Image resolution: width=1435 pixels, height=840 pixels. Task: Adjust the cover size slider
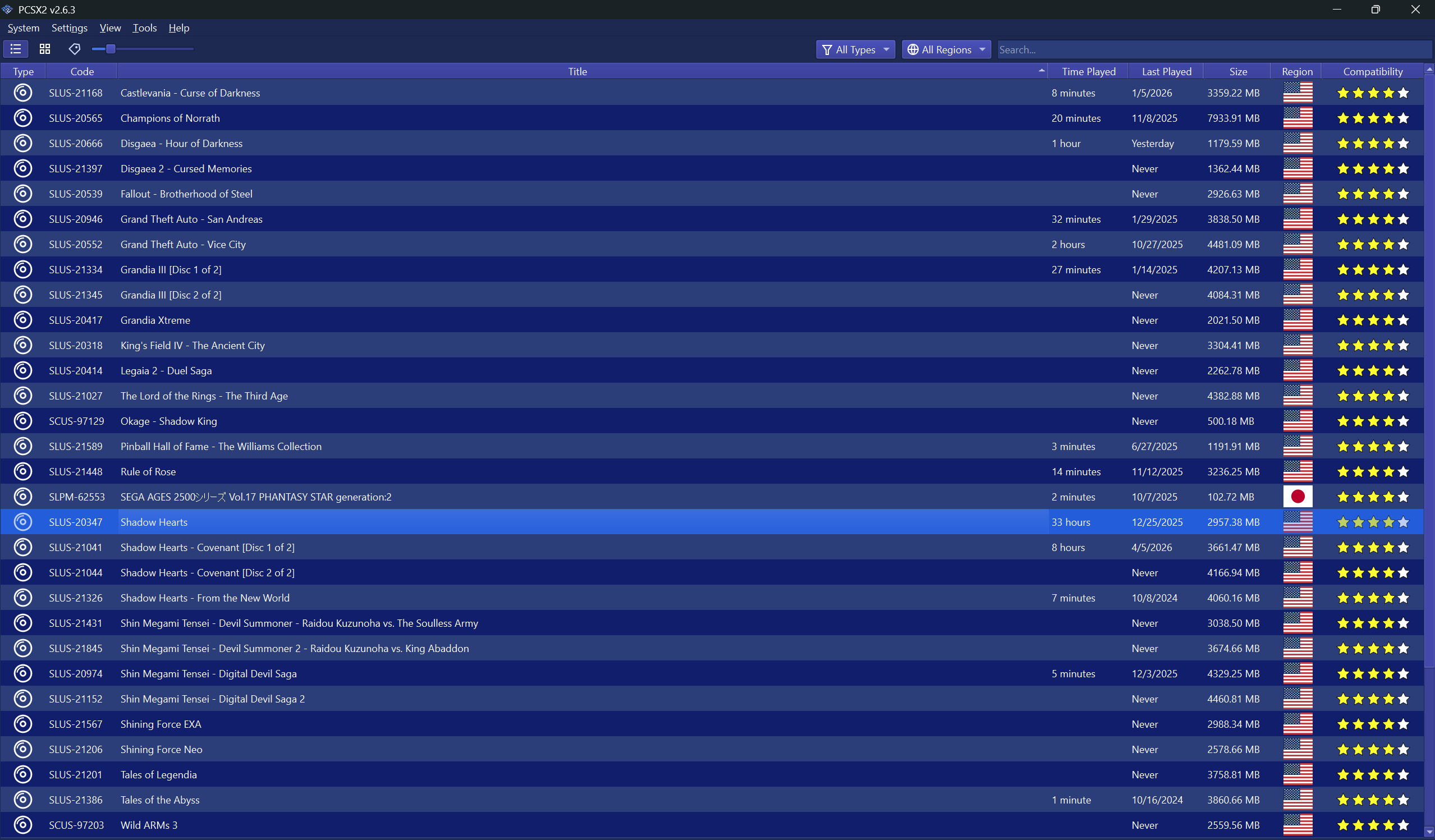pyautogui.click(x=111, y=49)
